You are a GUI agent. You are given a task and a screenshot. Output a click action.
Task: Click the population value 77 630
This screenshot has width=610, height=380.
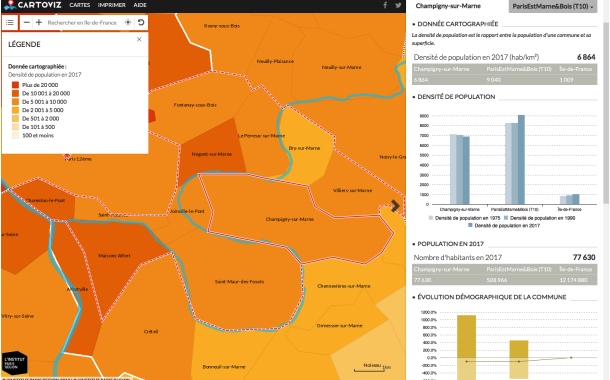click(x=584, y=257)
